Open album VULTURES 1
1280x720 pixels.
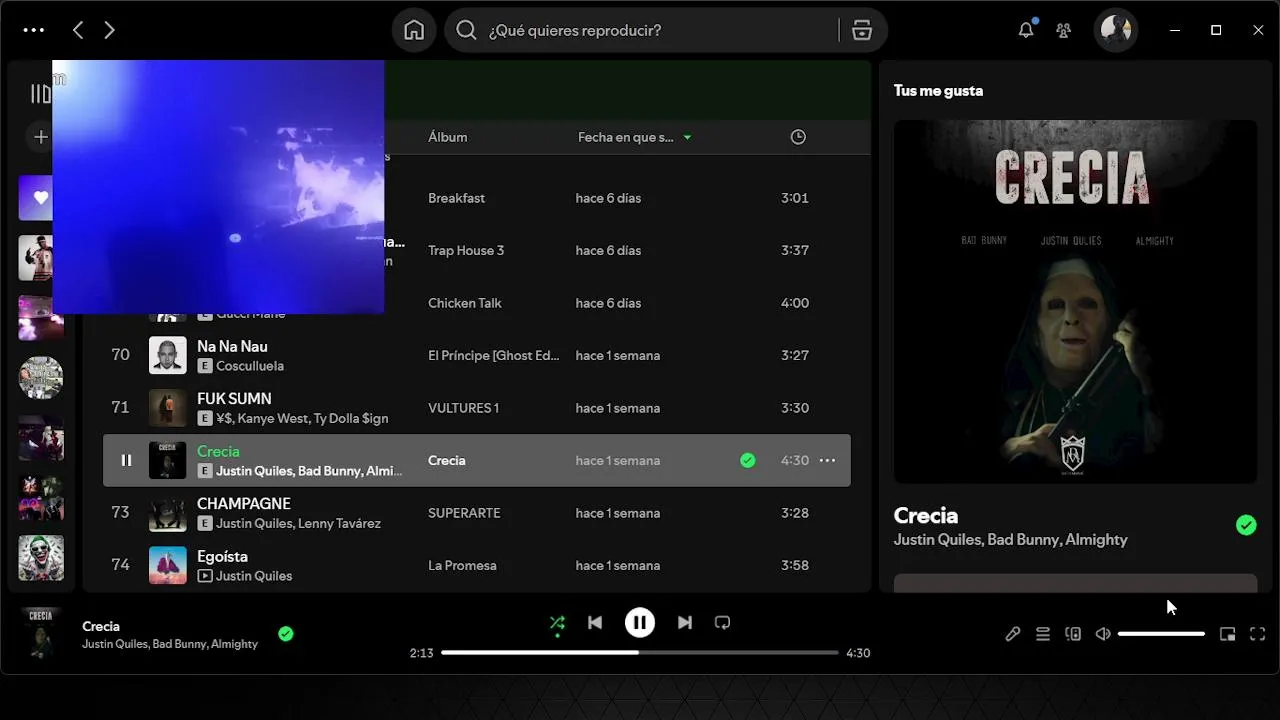(463, 408)
